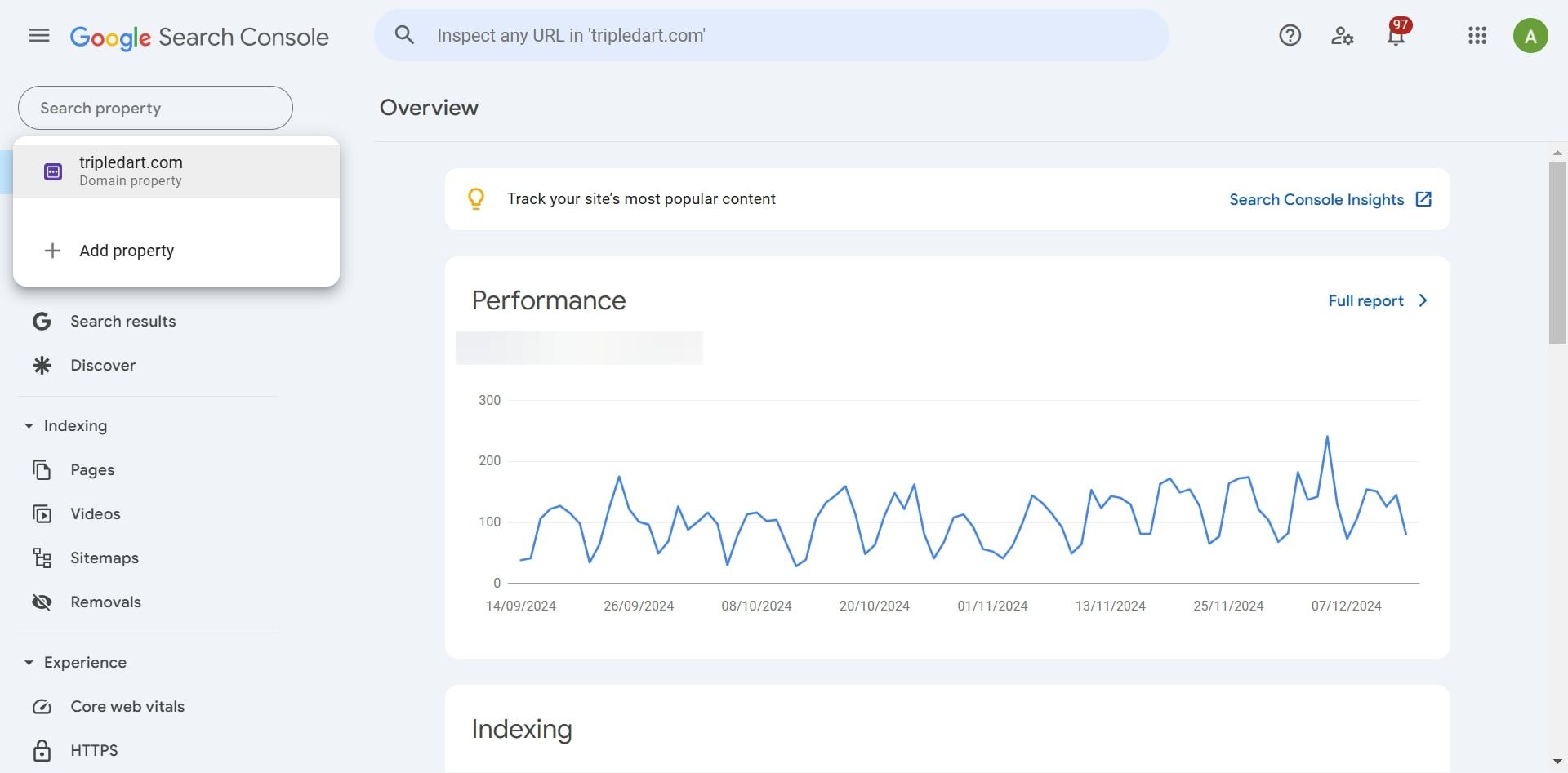Collapse the Experience section
1568x773 pixels.
29,663
